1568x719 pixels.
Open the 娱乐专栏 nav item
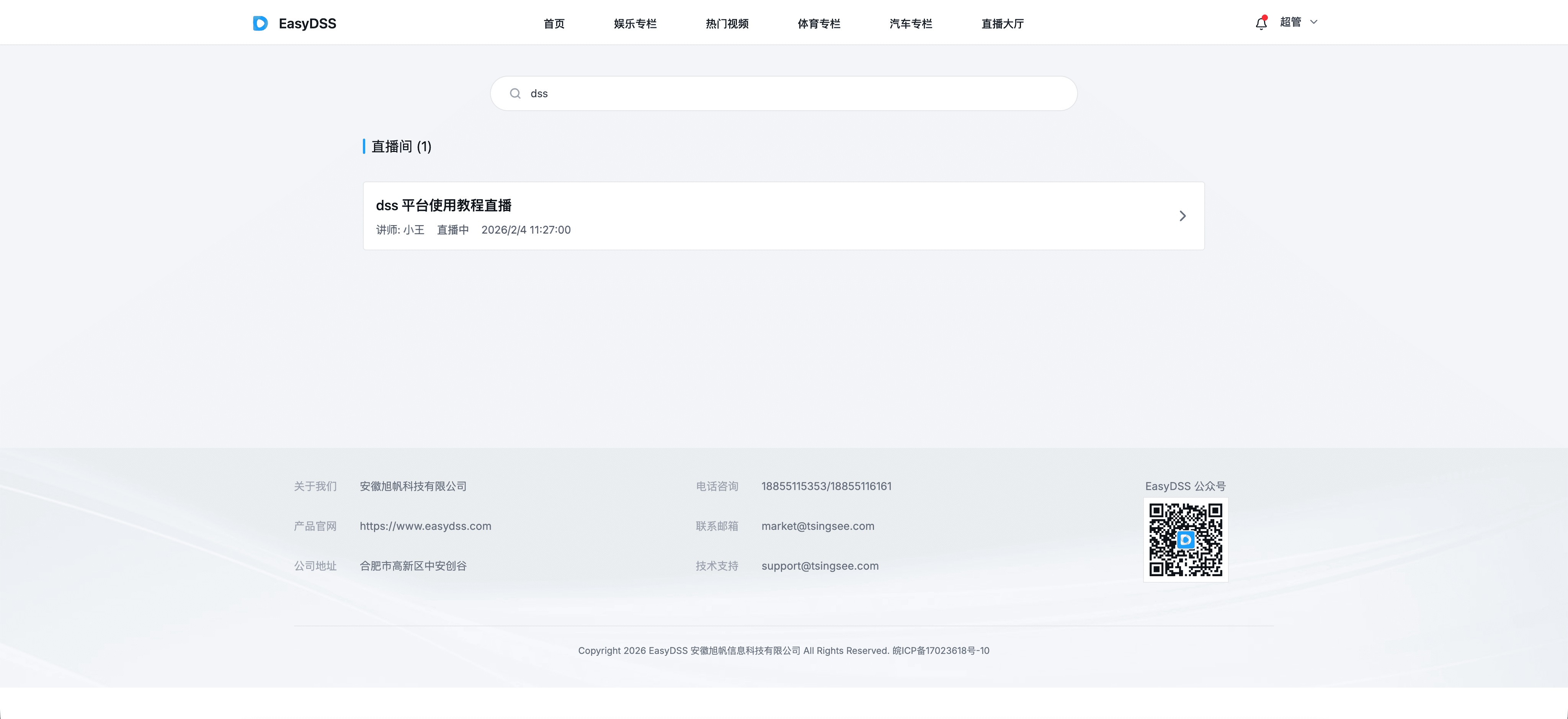[x=635, y=24]
